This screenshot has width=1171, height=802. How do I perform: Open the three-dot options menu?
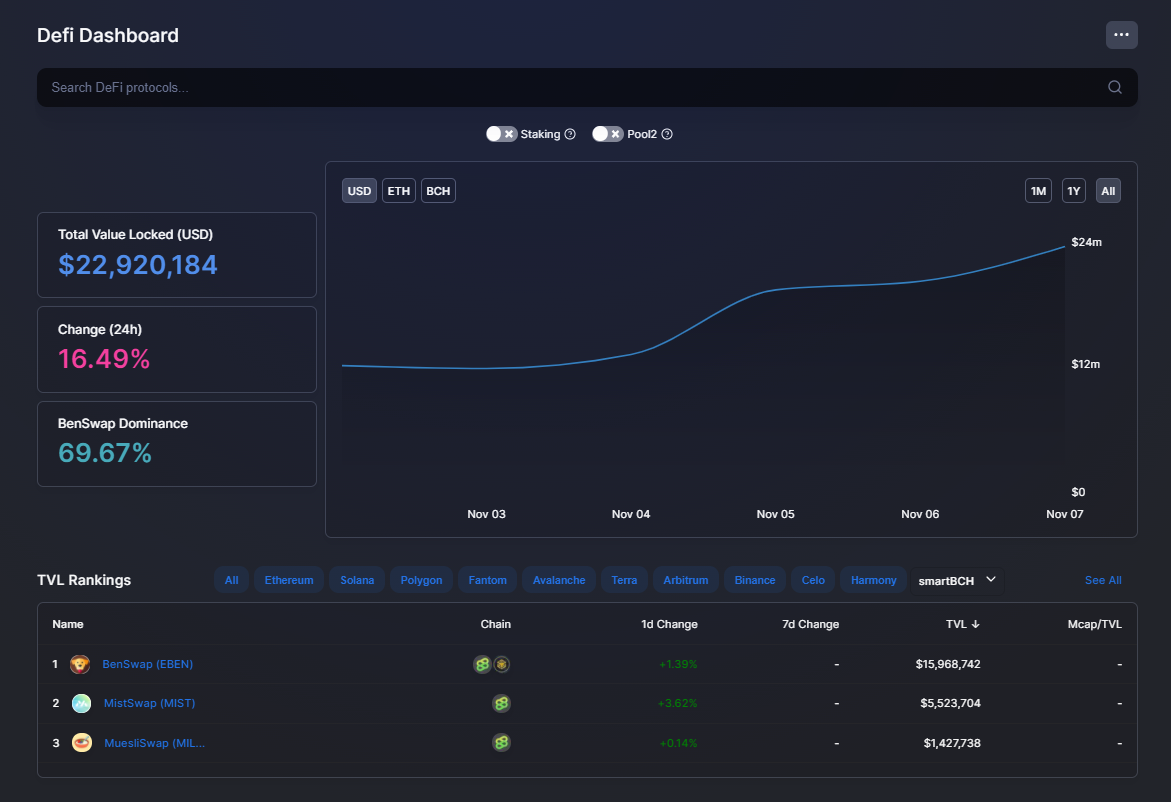[1121, 35]
